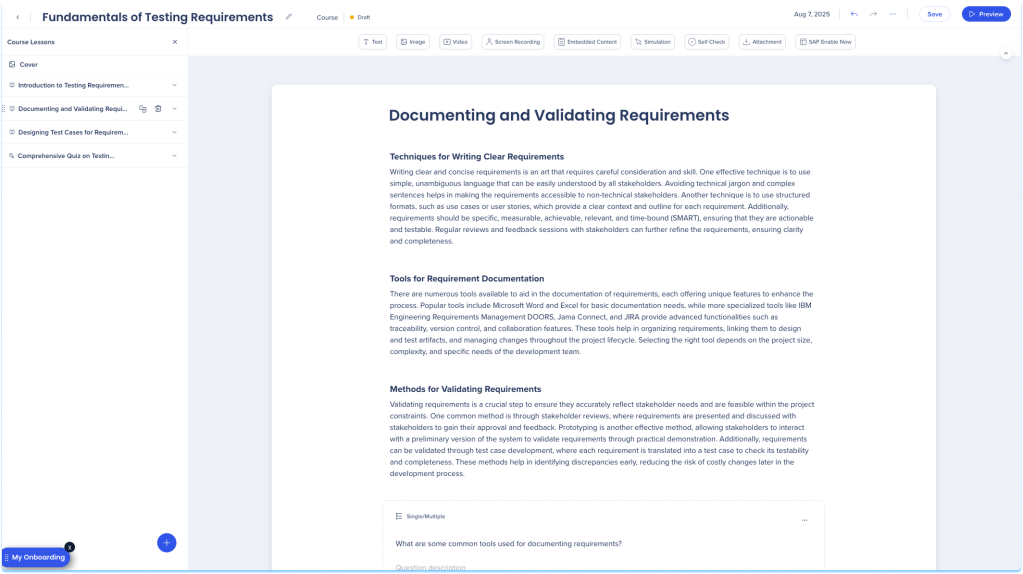Open the course Preview
The height and width of the screenshot is (574, 1023).
[985, 14]
